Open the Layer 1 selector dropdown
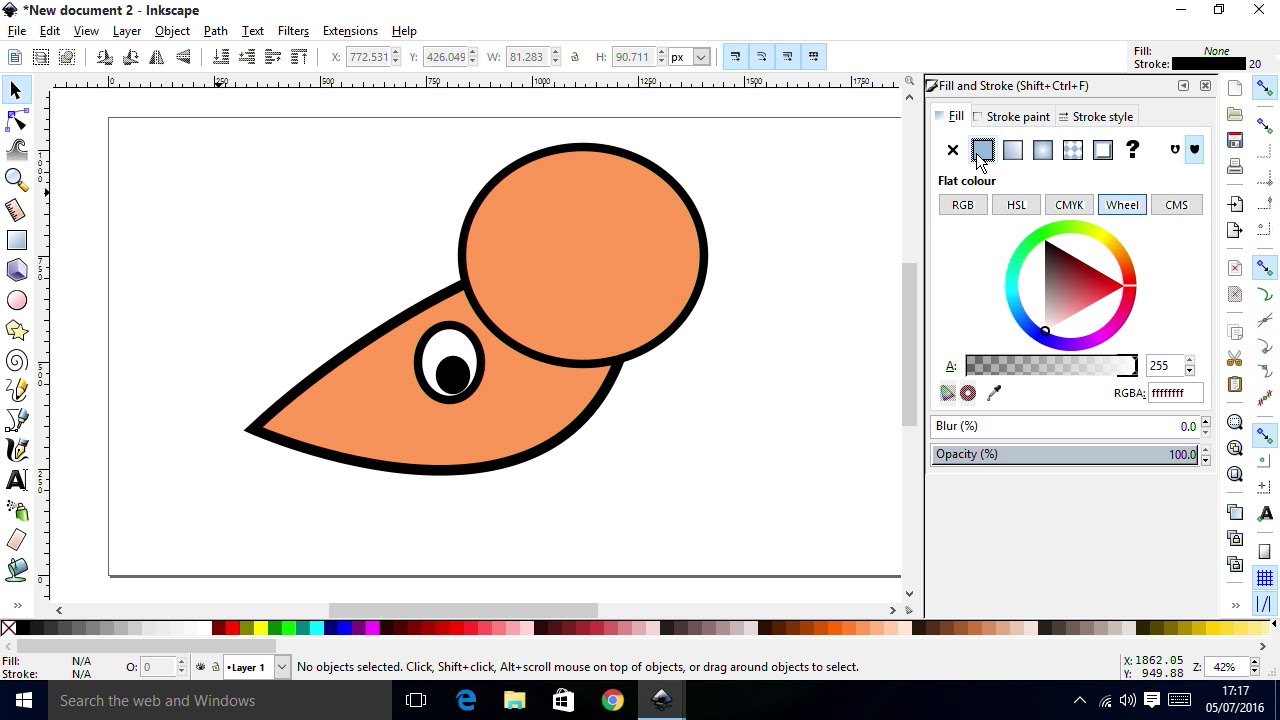The image size is (1280, 720). click(280, 667)
